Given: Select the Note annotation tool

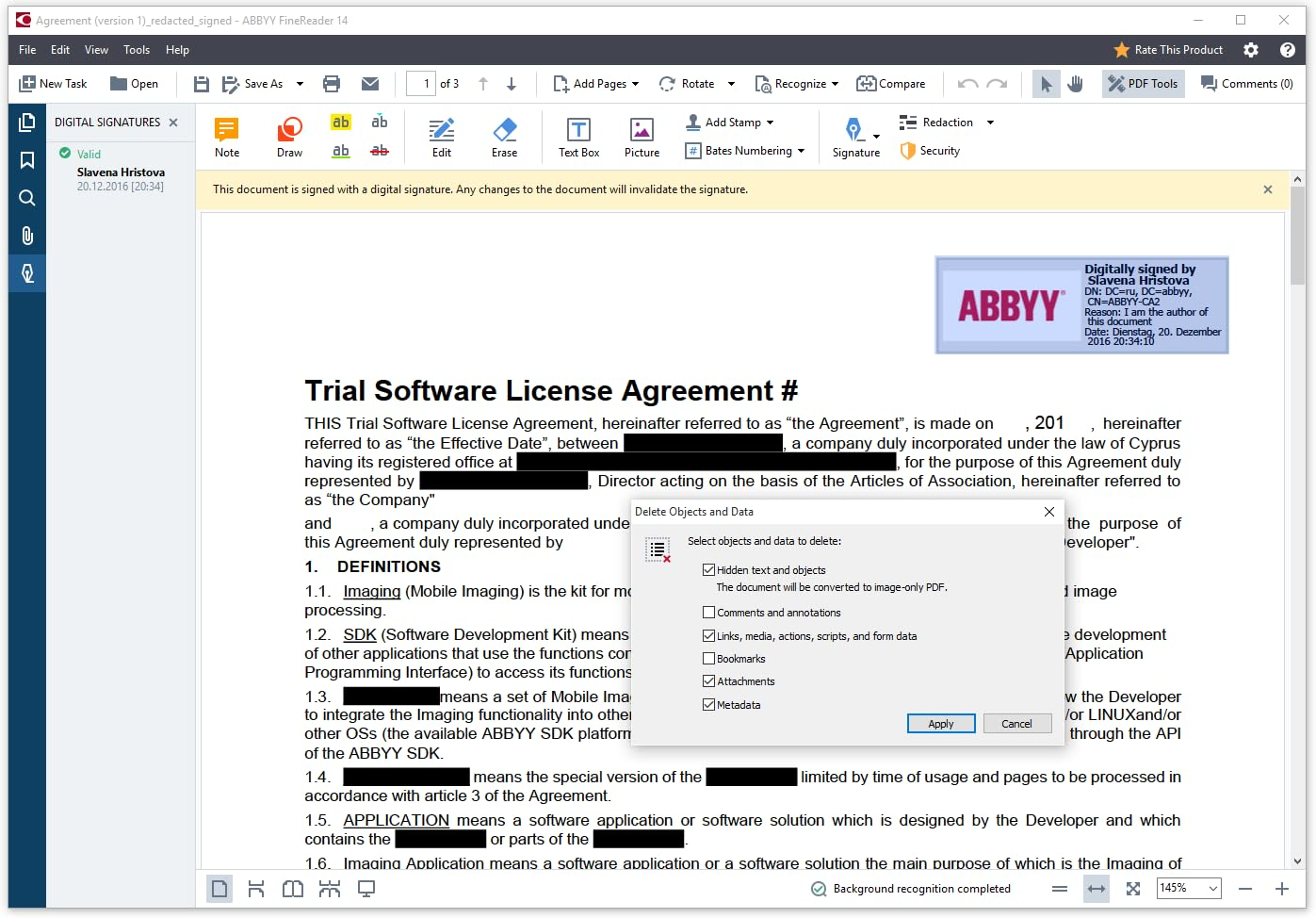Looking at the screenshot, I should [x=227, y=135].
